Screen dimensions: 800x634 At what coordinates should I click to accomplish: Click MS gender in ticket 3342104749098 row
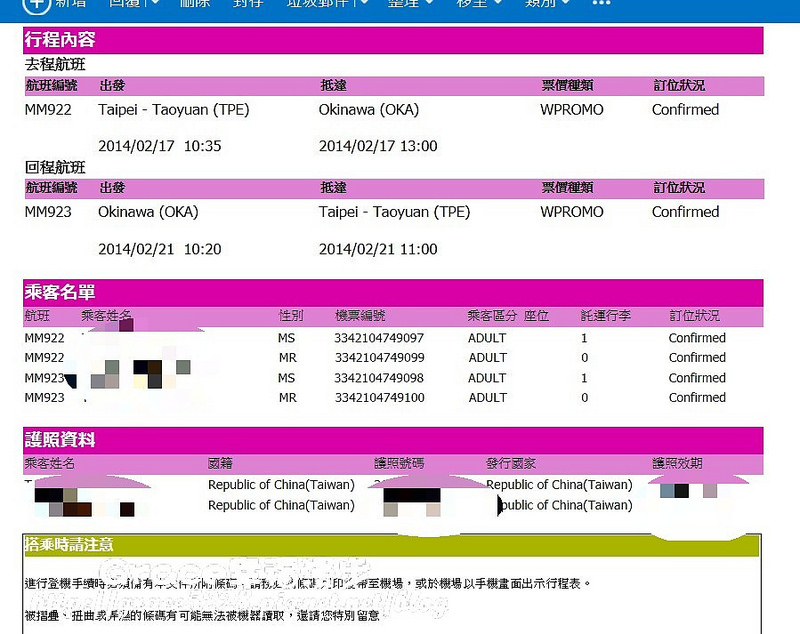pyautogui.click(x=286, y=378)
